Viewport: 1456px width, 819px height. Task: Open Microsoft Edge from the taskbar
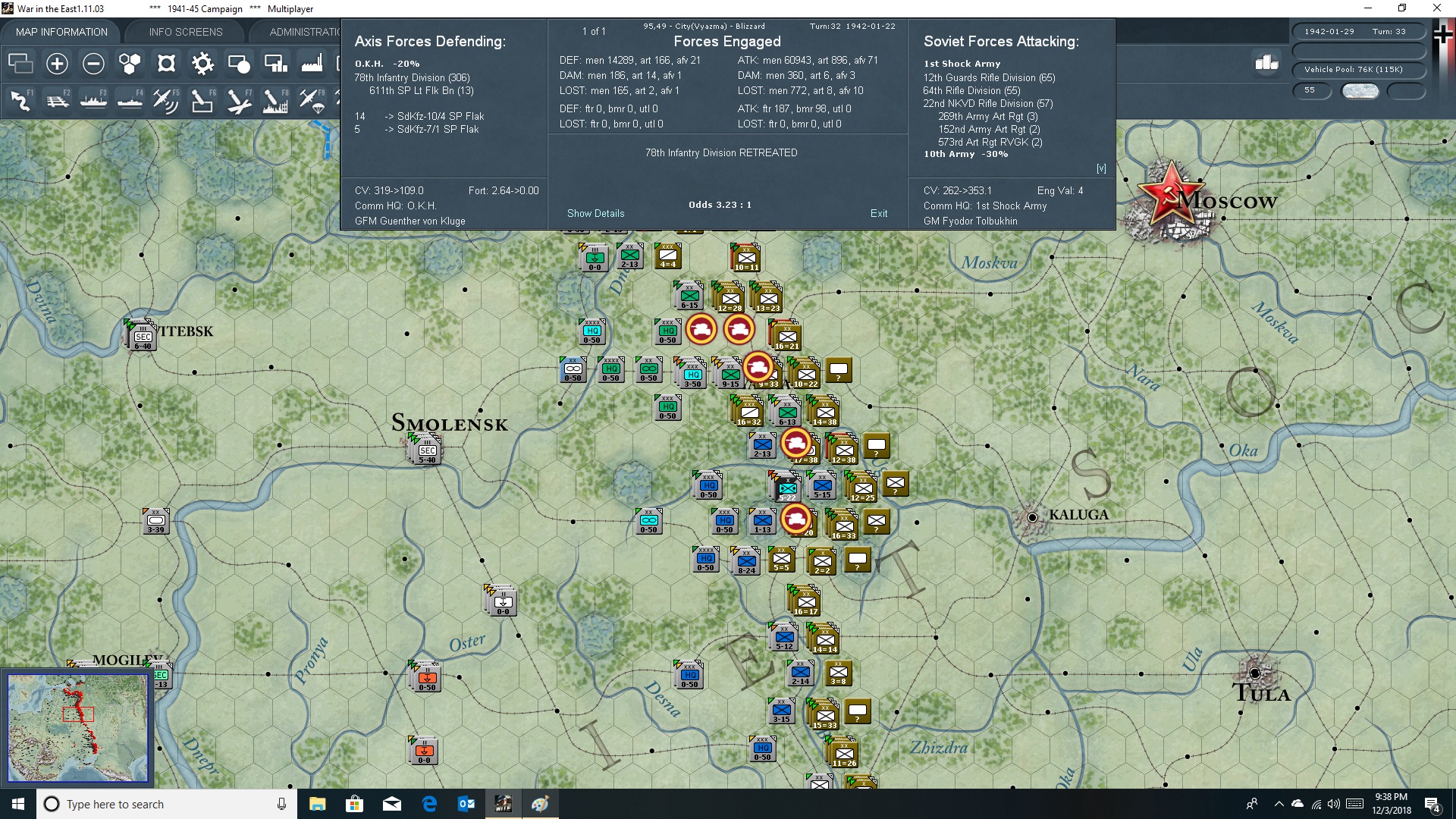[429, 804]
